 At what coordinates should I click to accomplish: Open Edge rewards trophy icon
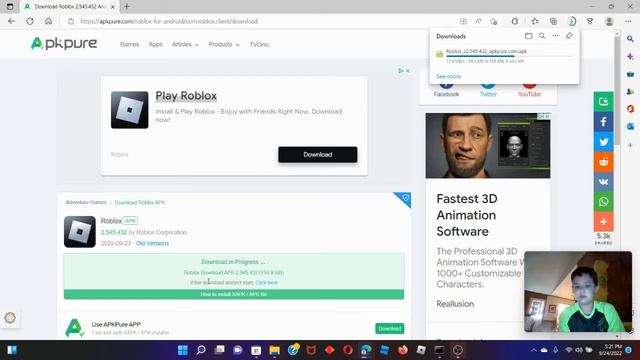590,21
